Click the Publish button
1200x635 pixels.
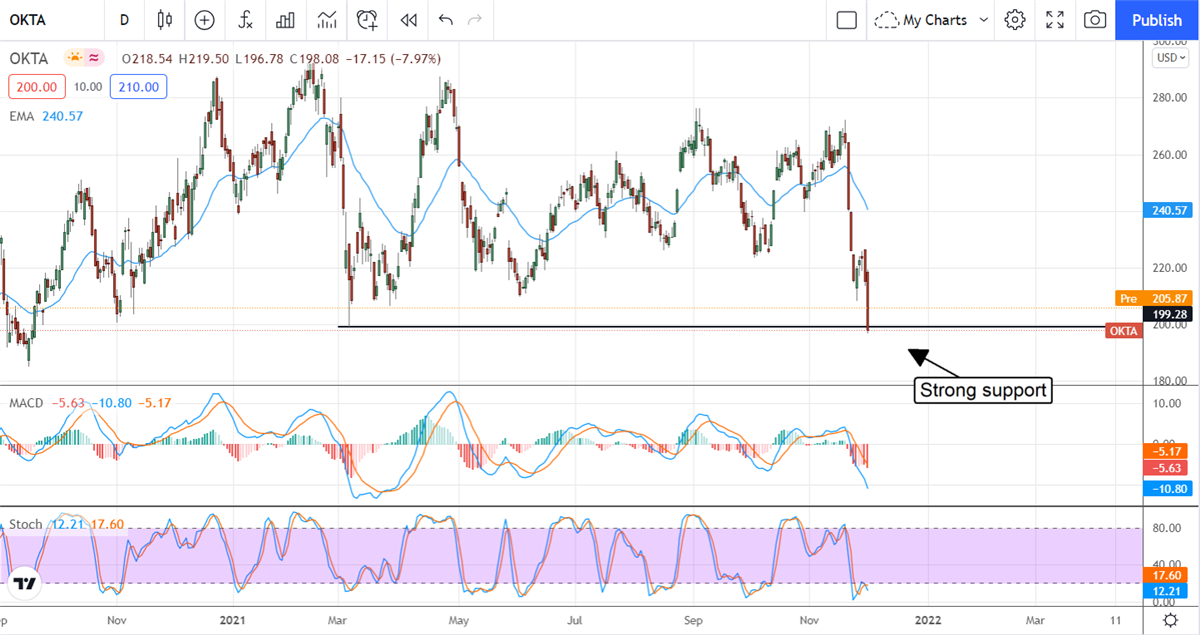click(1156, 20)
